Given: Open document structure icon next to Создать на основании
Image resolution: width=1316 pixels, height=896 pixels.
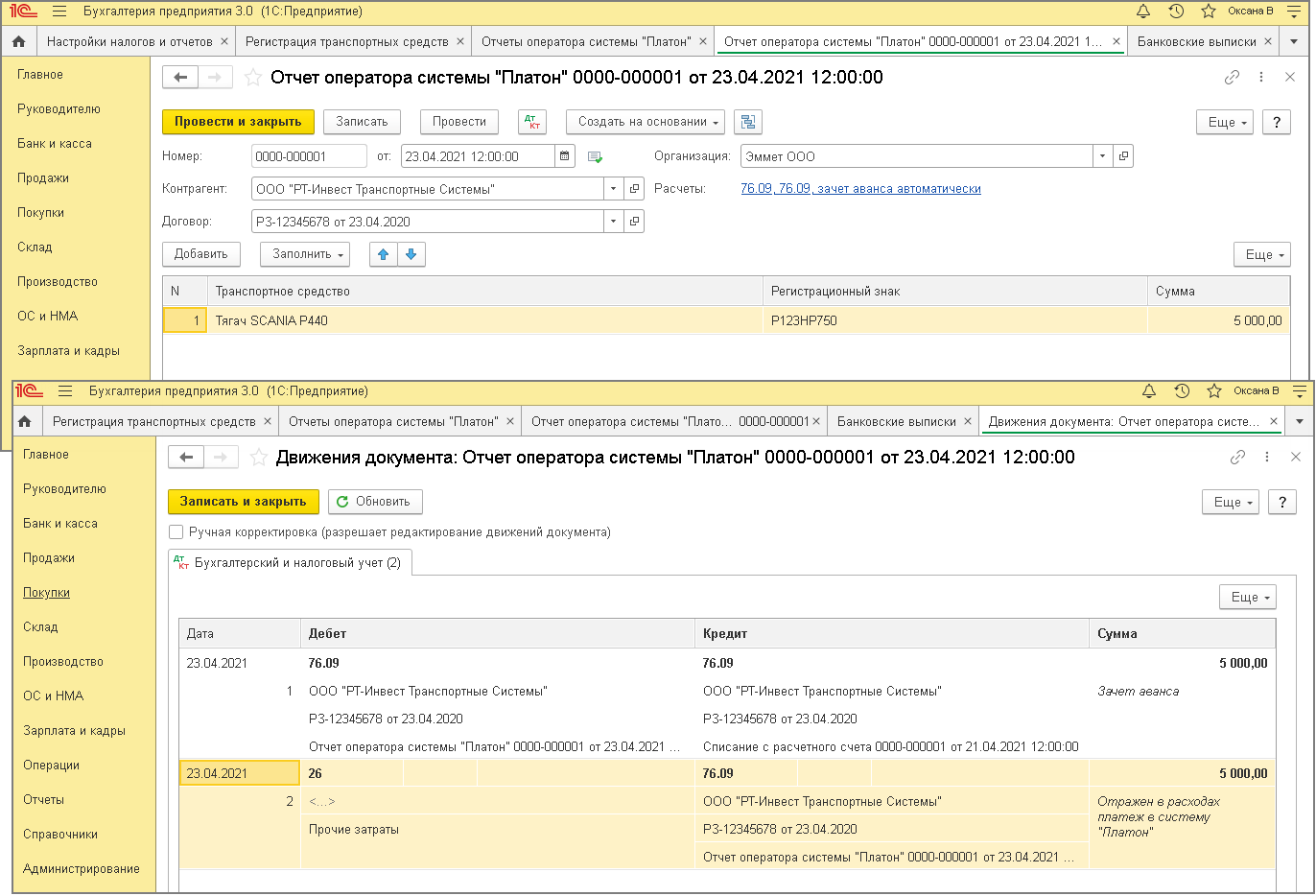Looking at the screenshot, I should point(748,122).
